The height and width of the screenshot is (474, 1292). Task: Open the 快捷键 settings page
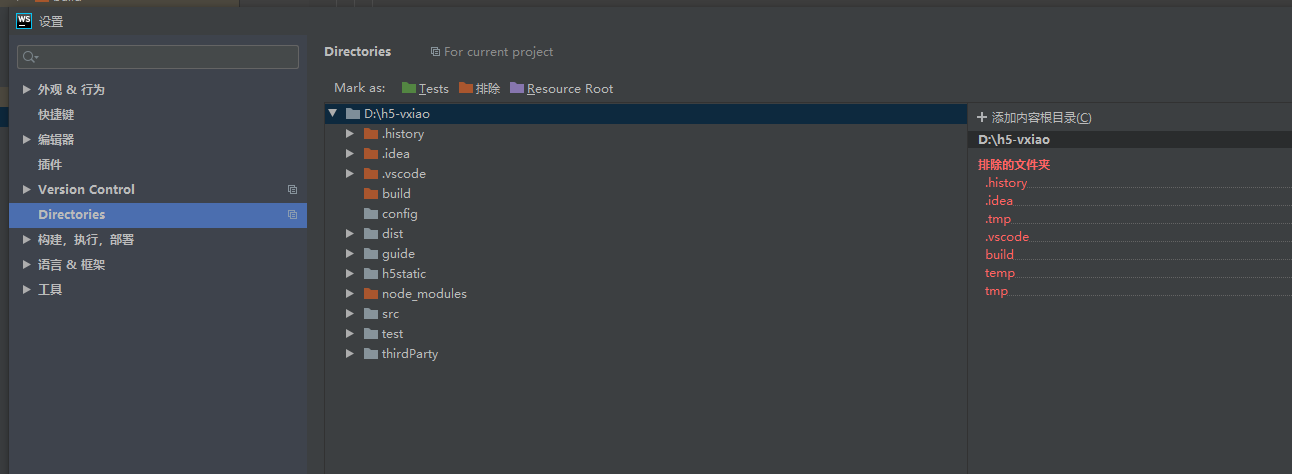click(x=56, y=114)
